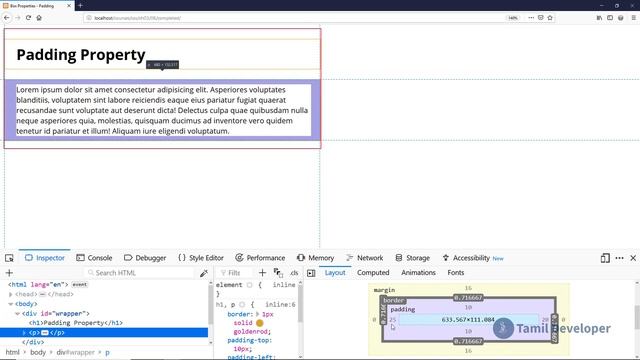Viewport: 640px width, 360px height.
Task: Toggle the three-pane inspector view
Action: [311, 273]
